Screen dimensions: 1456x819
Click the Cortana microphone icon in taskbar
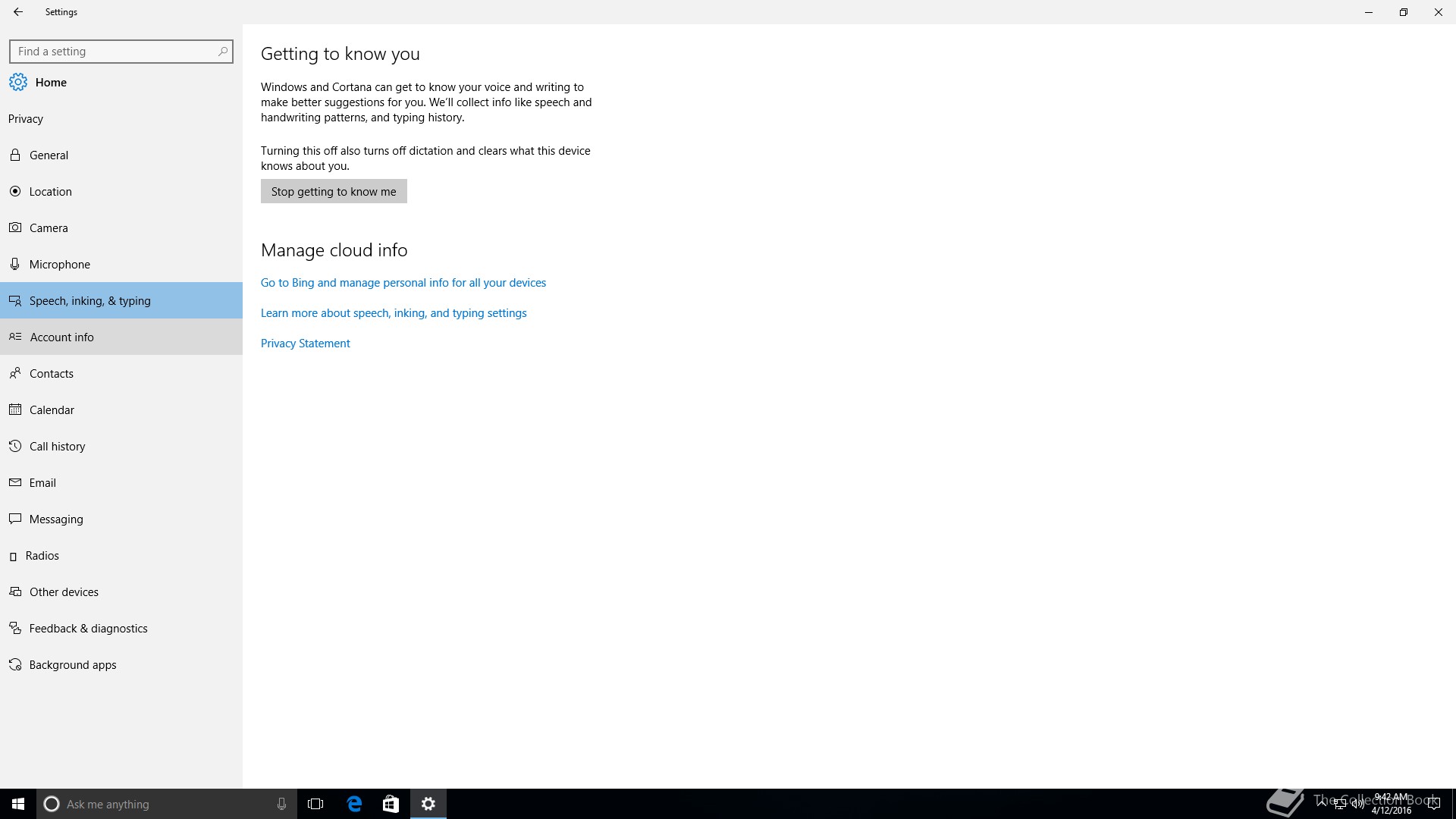click(x=281, y=804)
